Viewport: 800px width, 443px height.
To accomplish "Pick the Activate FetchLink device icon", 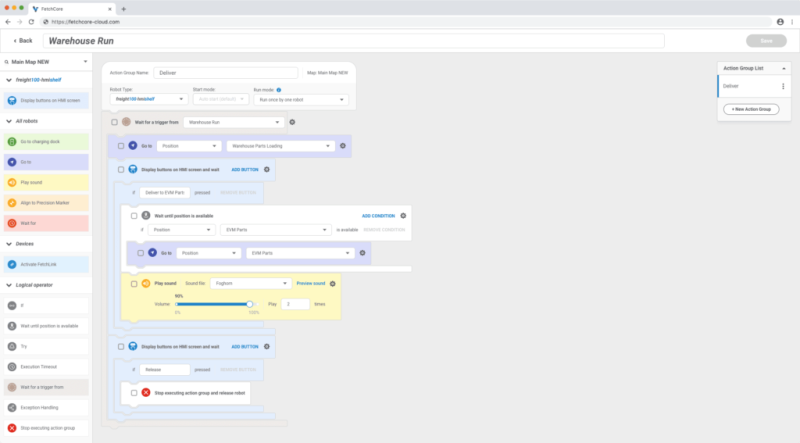I will [12, 264].
